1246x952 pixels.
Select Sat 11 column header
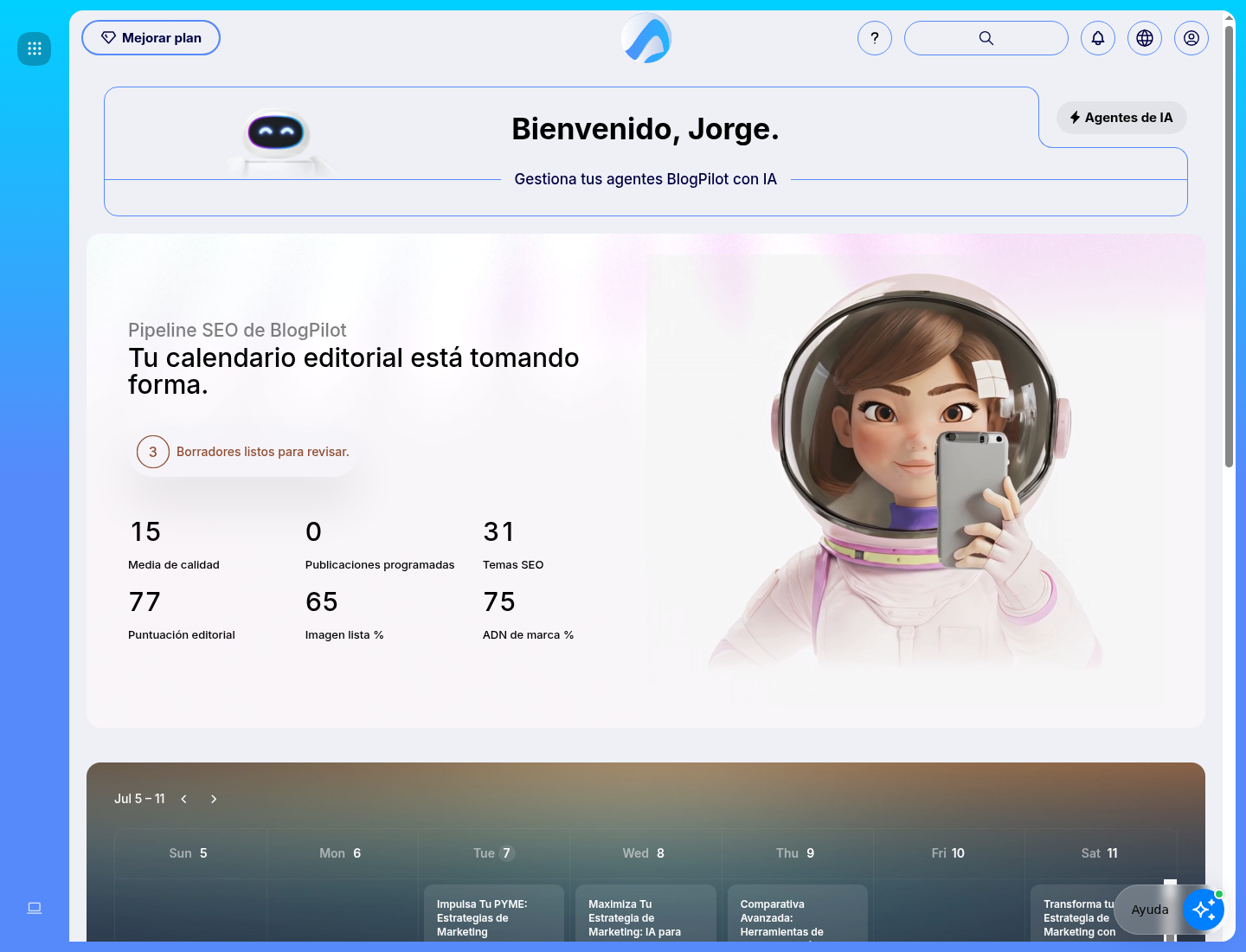[x=1100, y=853]
